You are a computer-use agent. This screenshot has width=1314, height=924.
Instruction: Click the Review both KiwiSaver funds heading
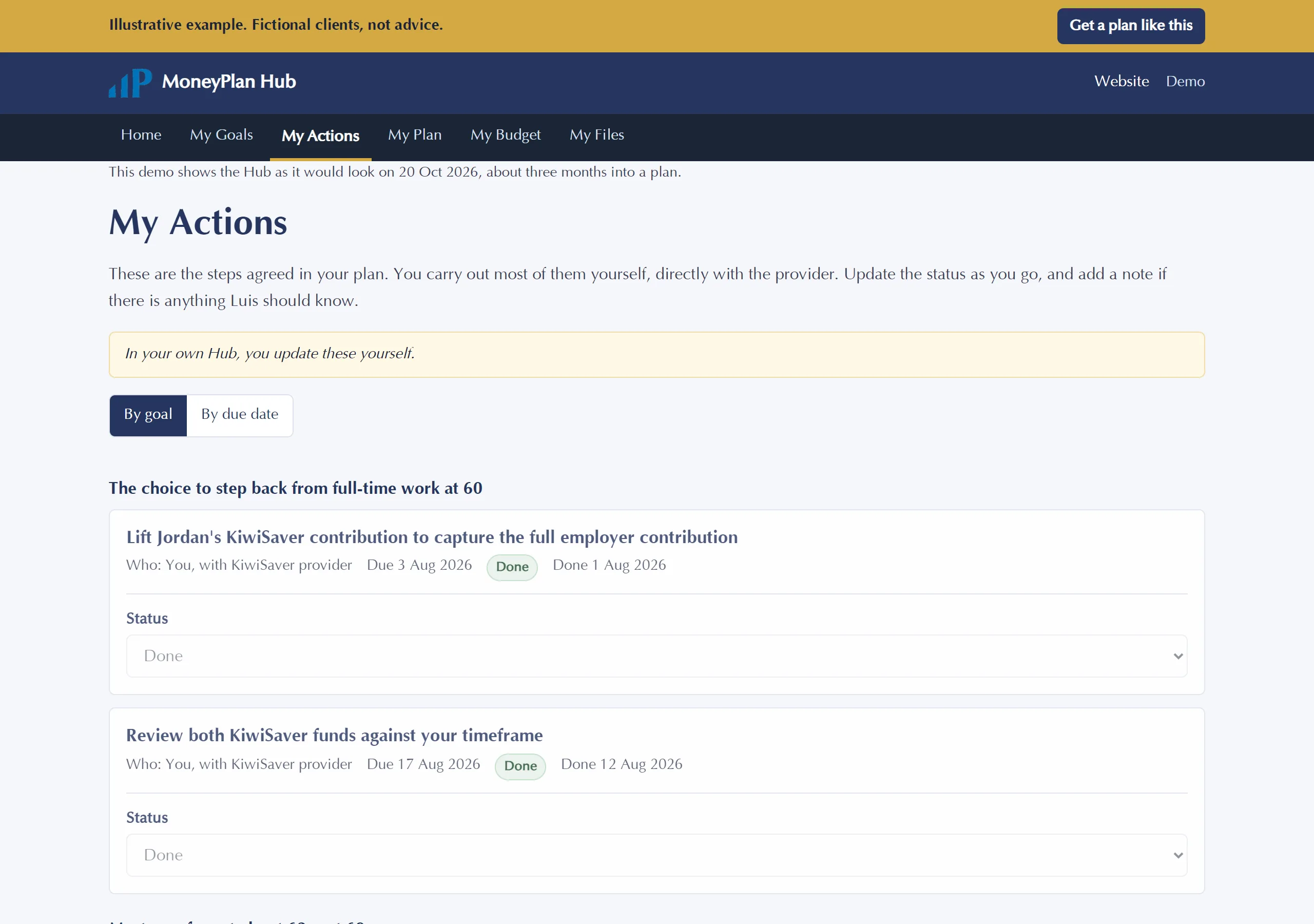[x=334, y=735]
